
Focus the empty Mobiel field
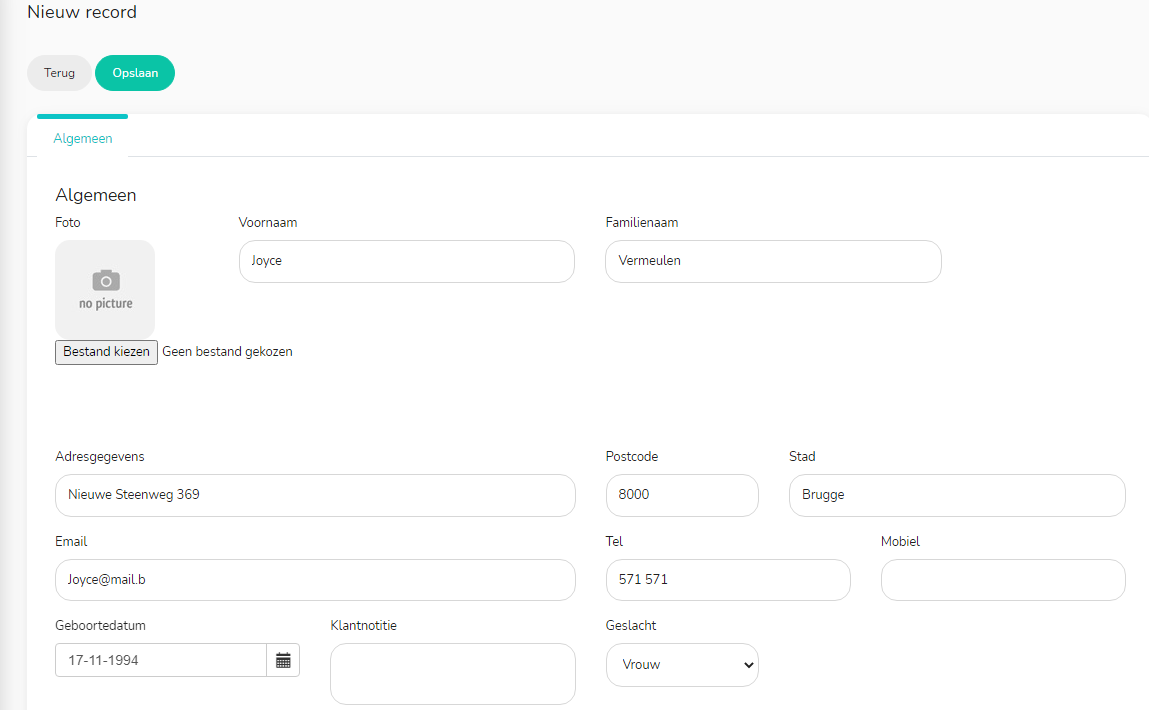pos(1003,580)
